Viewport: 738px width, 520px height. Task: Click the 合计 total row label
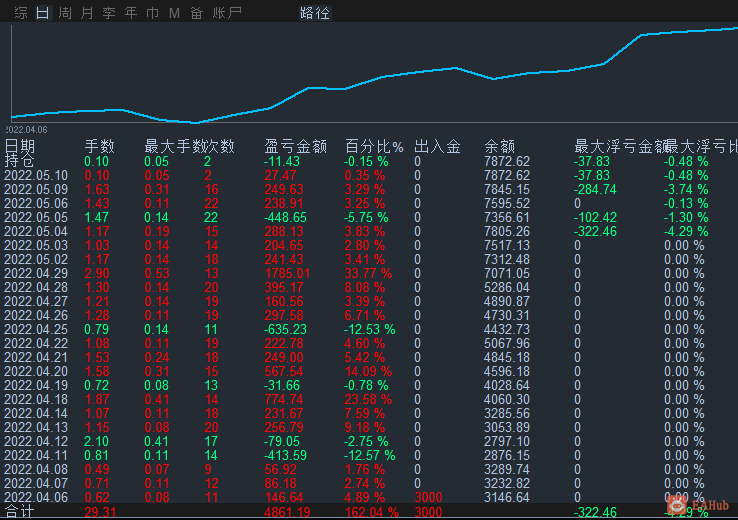tap(20, 512)
